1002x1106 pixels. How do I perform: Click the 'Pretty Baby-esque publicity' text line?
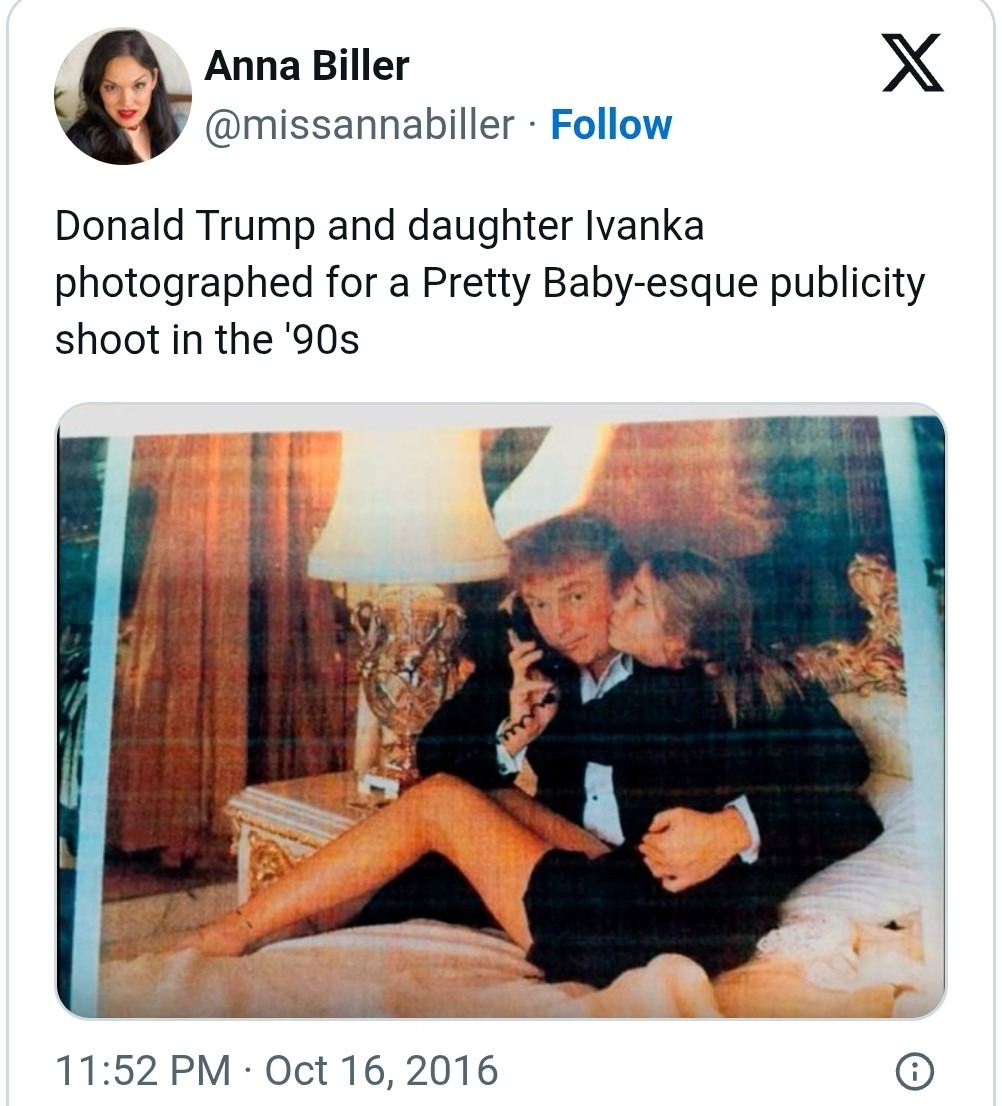tap(673, 284)
